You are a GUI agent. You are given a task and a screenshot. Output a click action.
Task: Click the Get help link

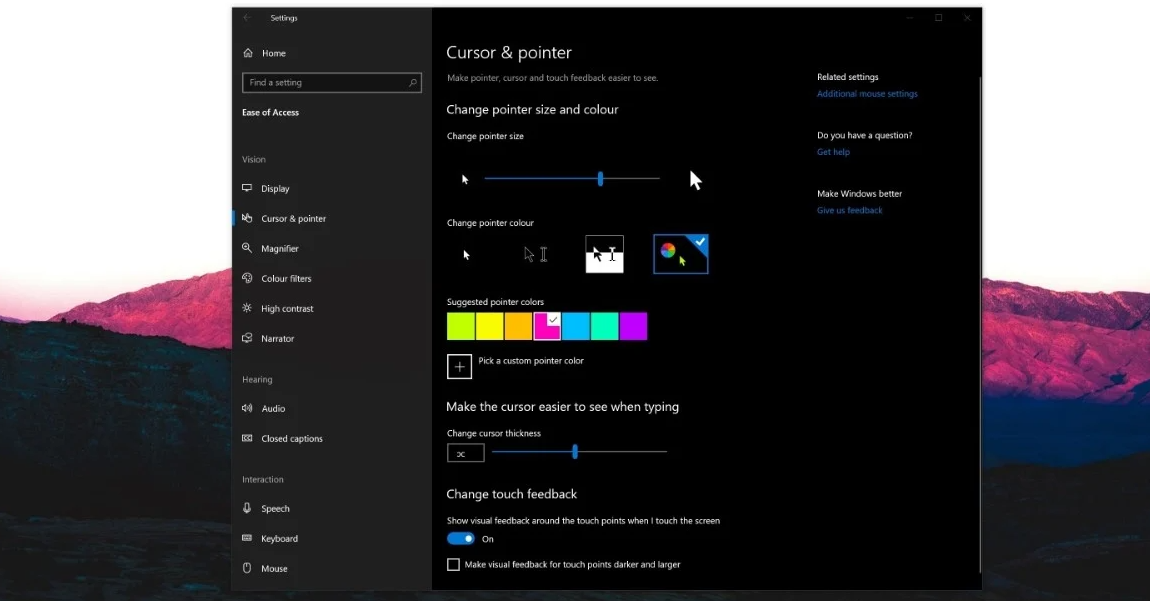click(x=833, y=152)
